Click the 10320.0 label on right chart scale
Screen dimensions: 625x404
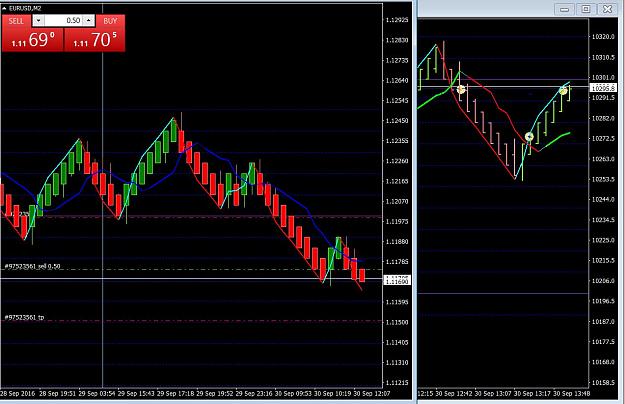pyautogui.click(x=603, y=36)
